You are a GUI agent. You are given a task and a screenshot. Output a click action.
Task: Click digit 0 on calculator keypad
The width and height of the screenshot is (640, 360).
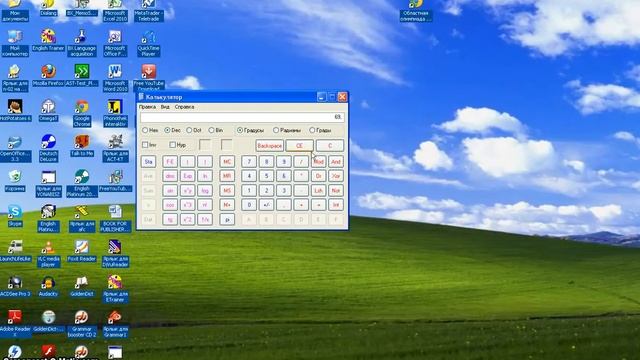tap(249, 205)
